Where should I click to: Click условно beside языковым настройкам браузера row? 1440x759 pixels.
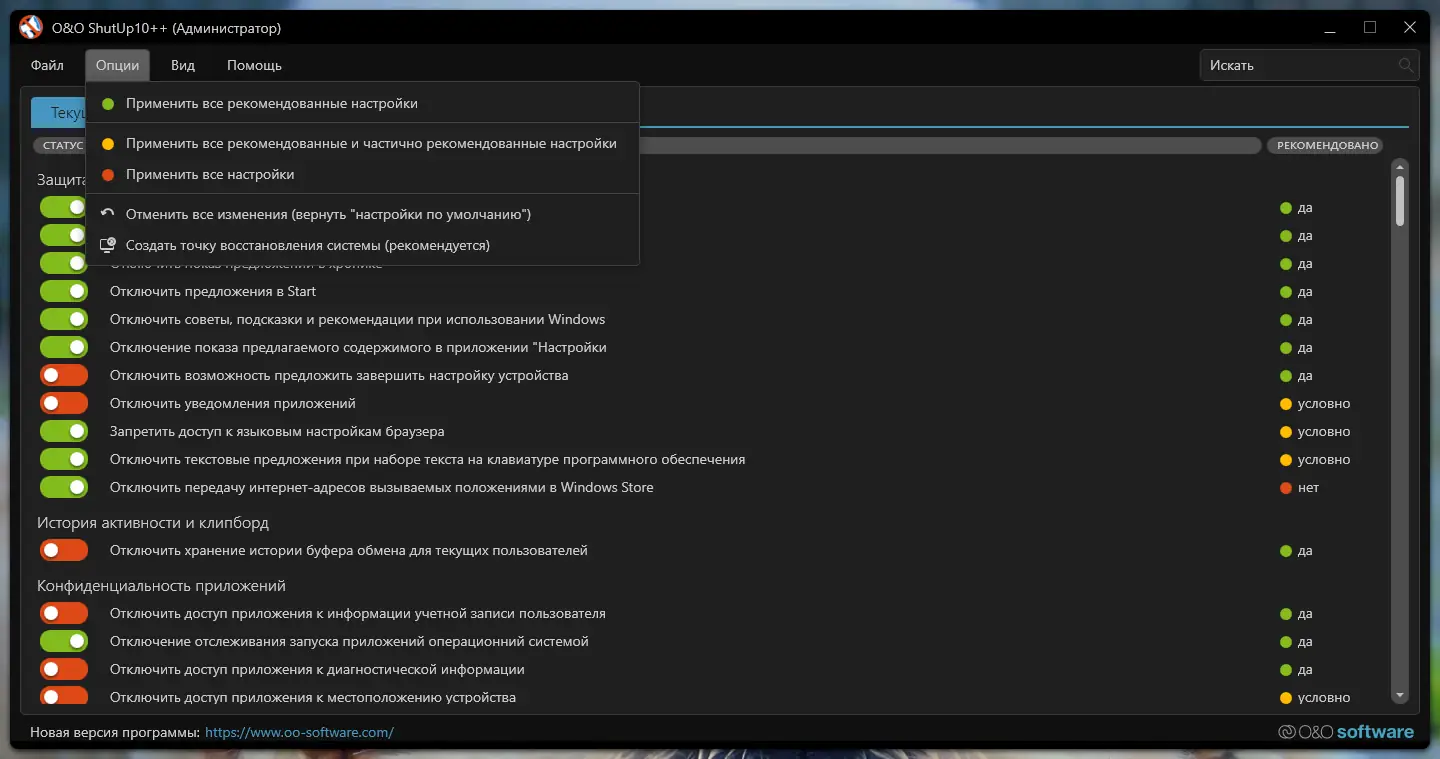pyautogui.click(x=1315, y=432)
